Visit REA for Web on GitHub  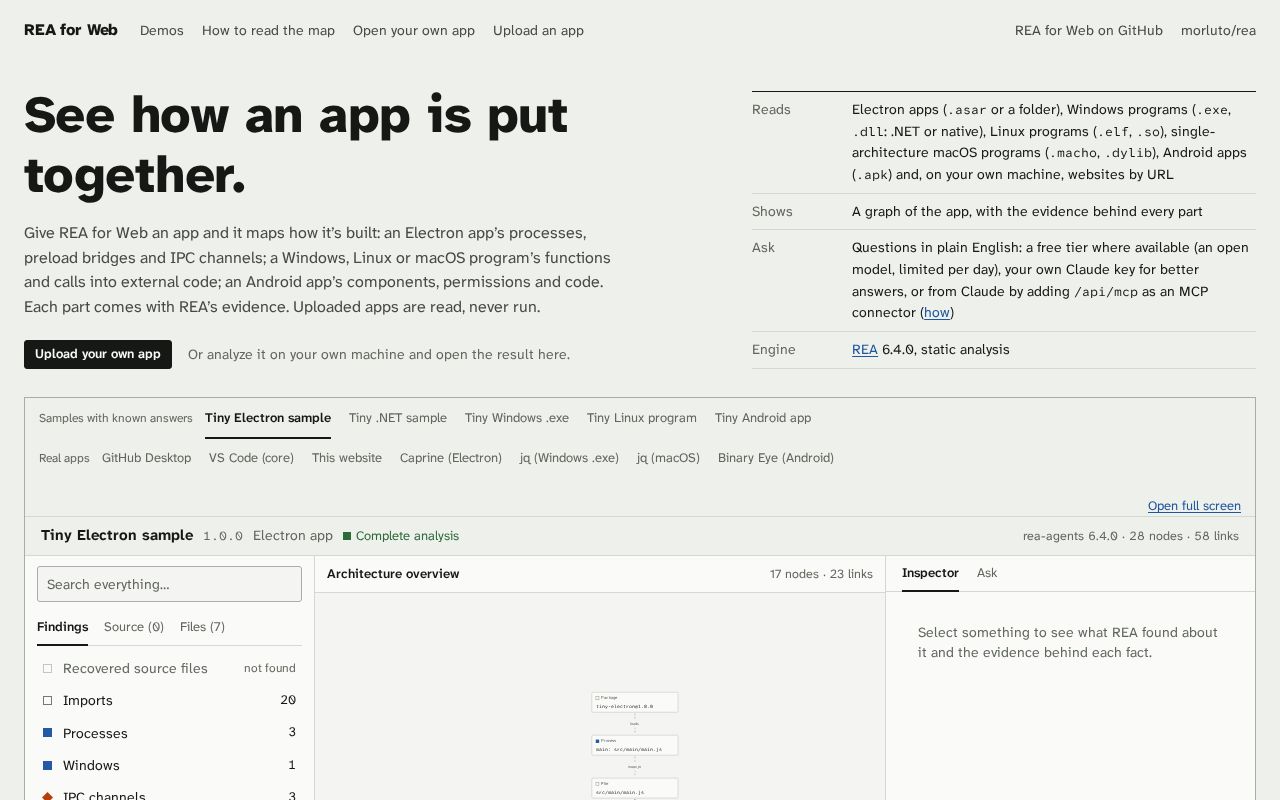1089,30
